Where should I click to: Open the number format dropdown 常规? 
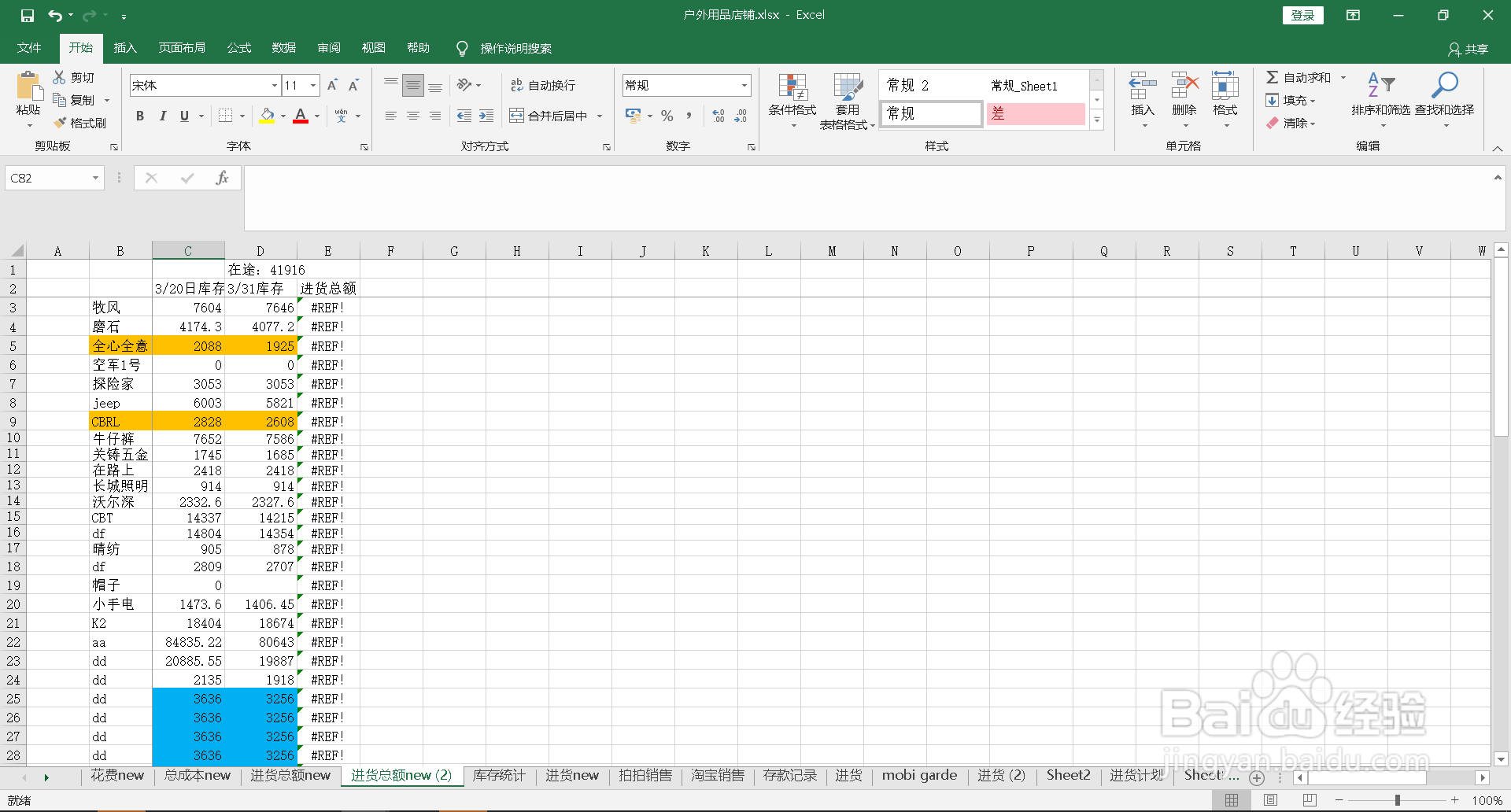744,86
